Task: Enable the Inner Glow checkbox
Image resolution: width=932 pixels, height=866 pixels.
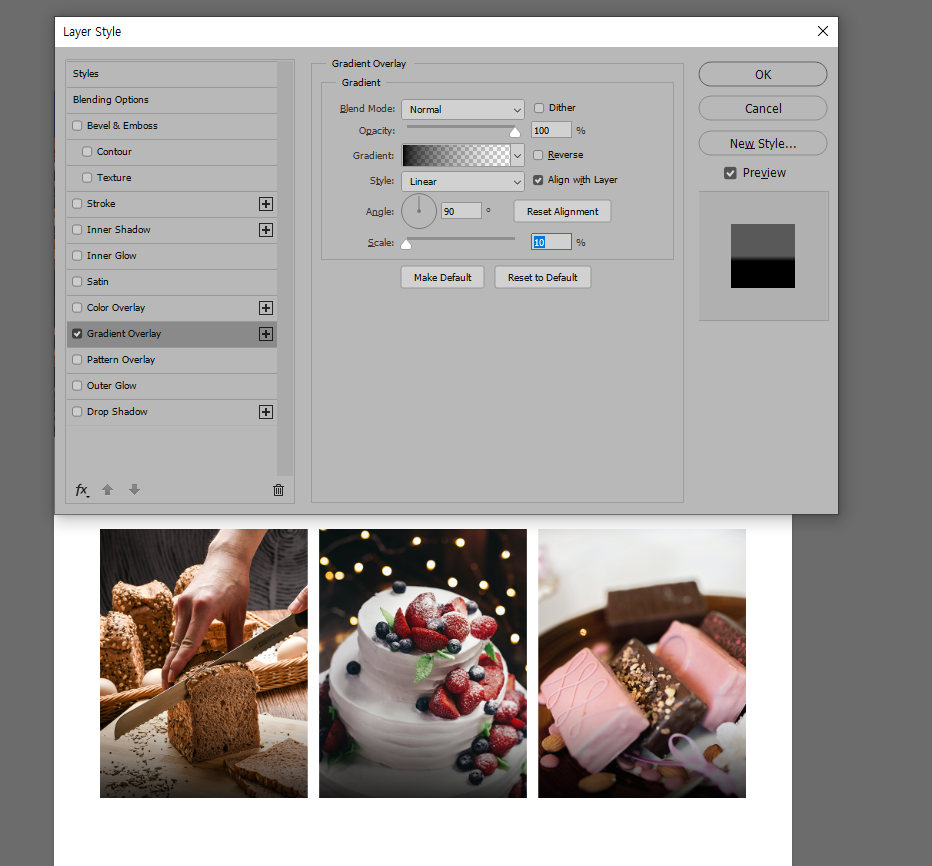Action: (x=77, y=256)
